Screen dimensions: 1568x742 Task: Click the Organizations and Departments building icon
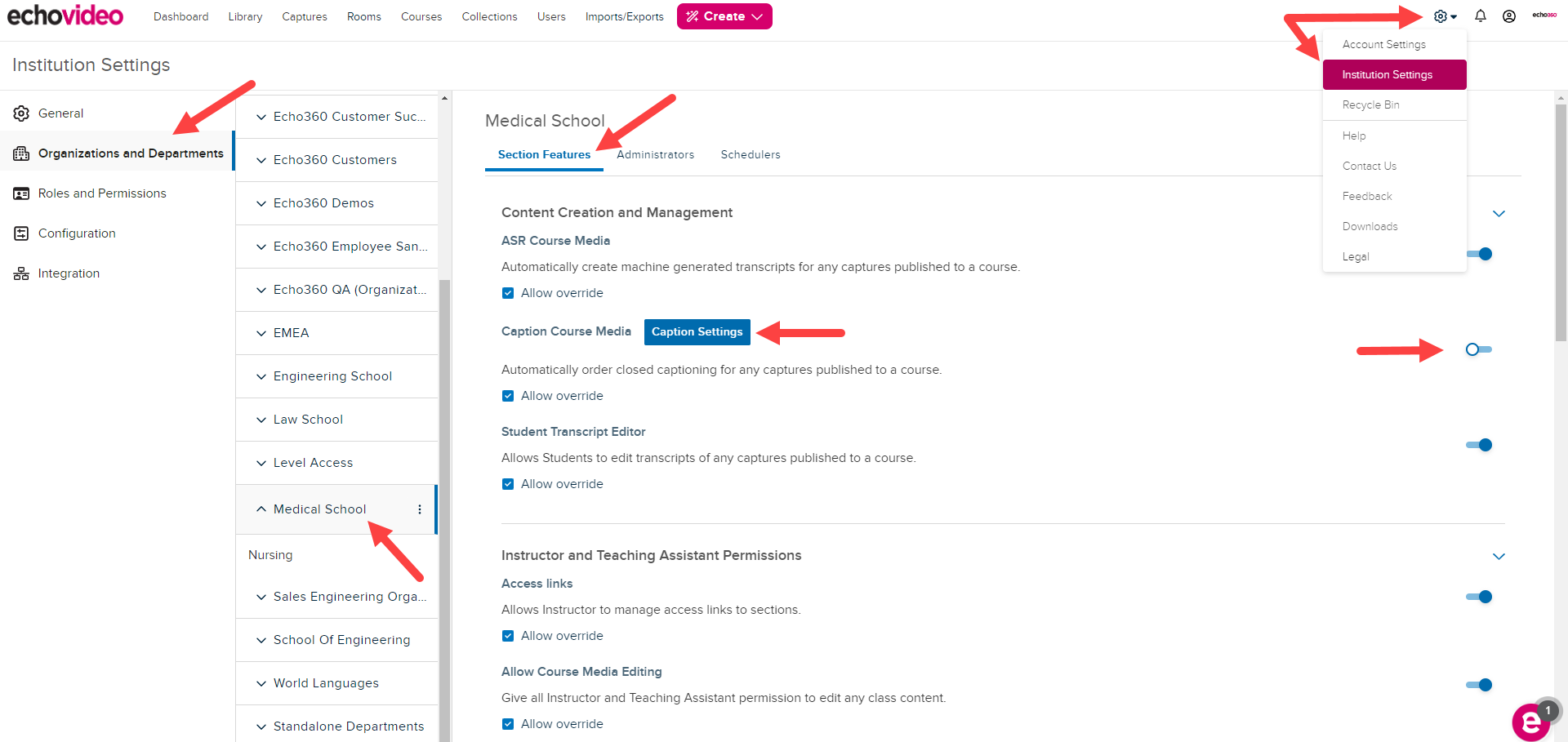(21, 153)
